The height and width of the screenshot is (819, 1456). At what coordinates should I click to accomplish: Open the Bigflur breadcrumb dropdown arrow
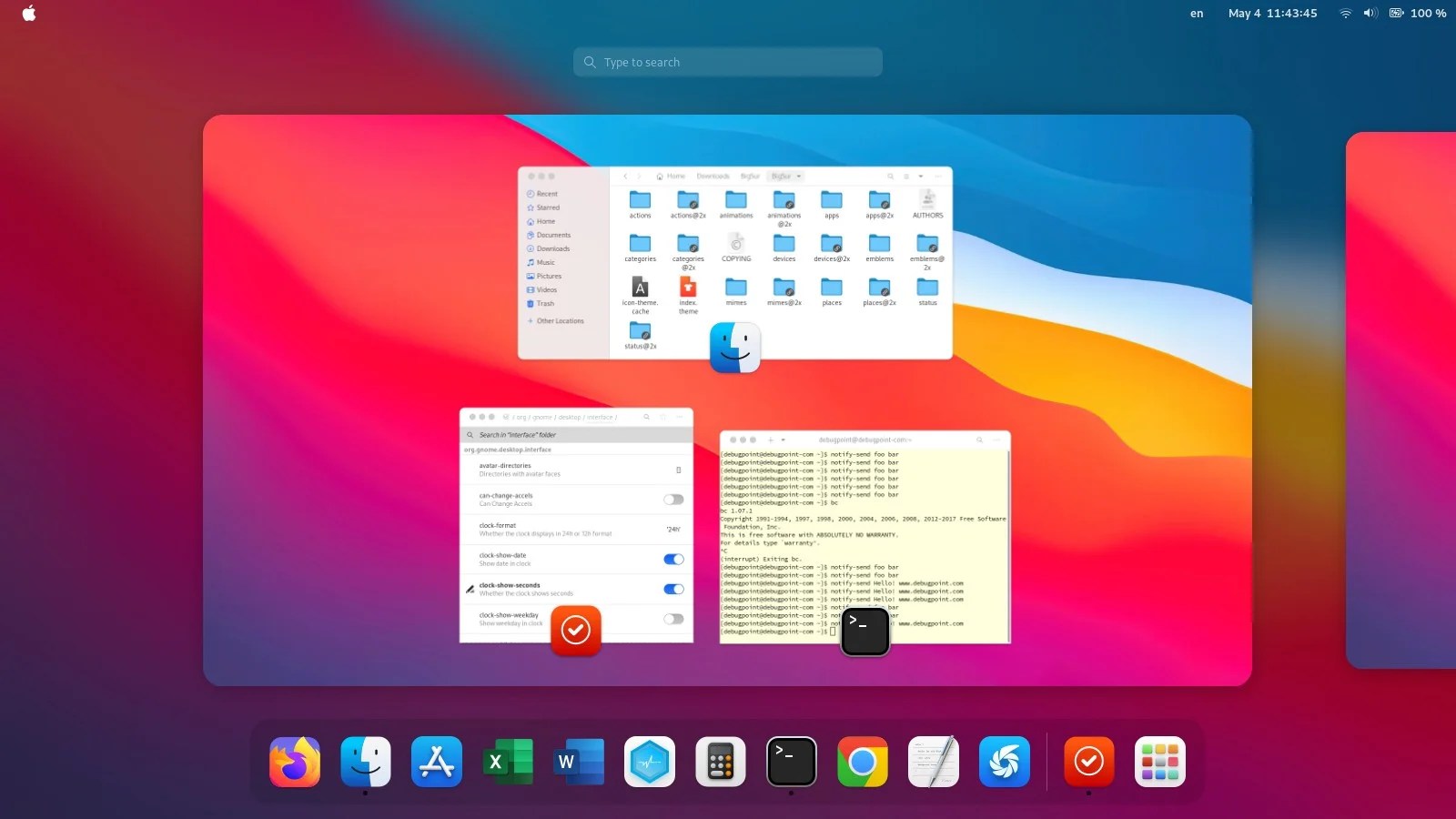(x=798, y=176)
